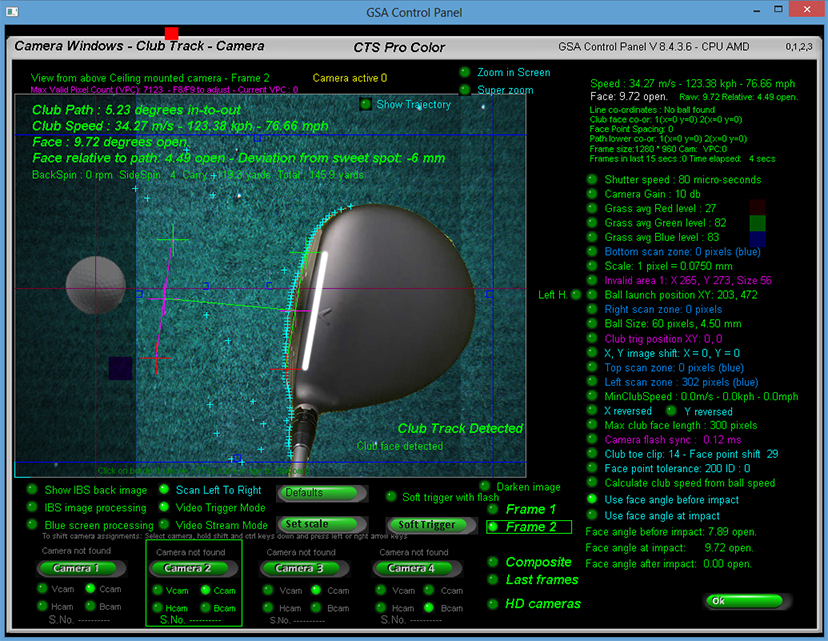The width and height of the screenshot is (828, 641).
Task: Fire the Soft Trigger button
Action: coord(432,525)
